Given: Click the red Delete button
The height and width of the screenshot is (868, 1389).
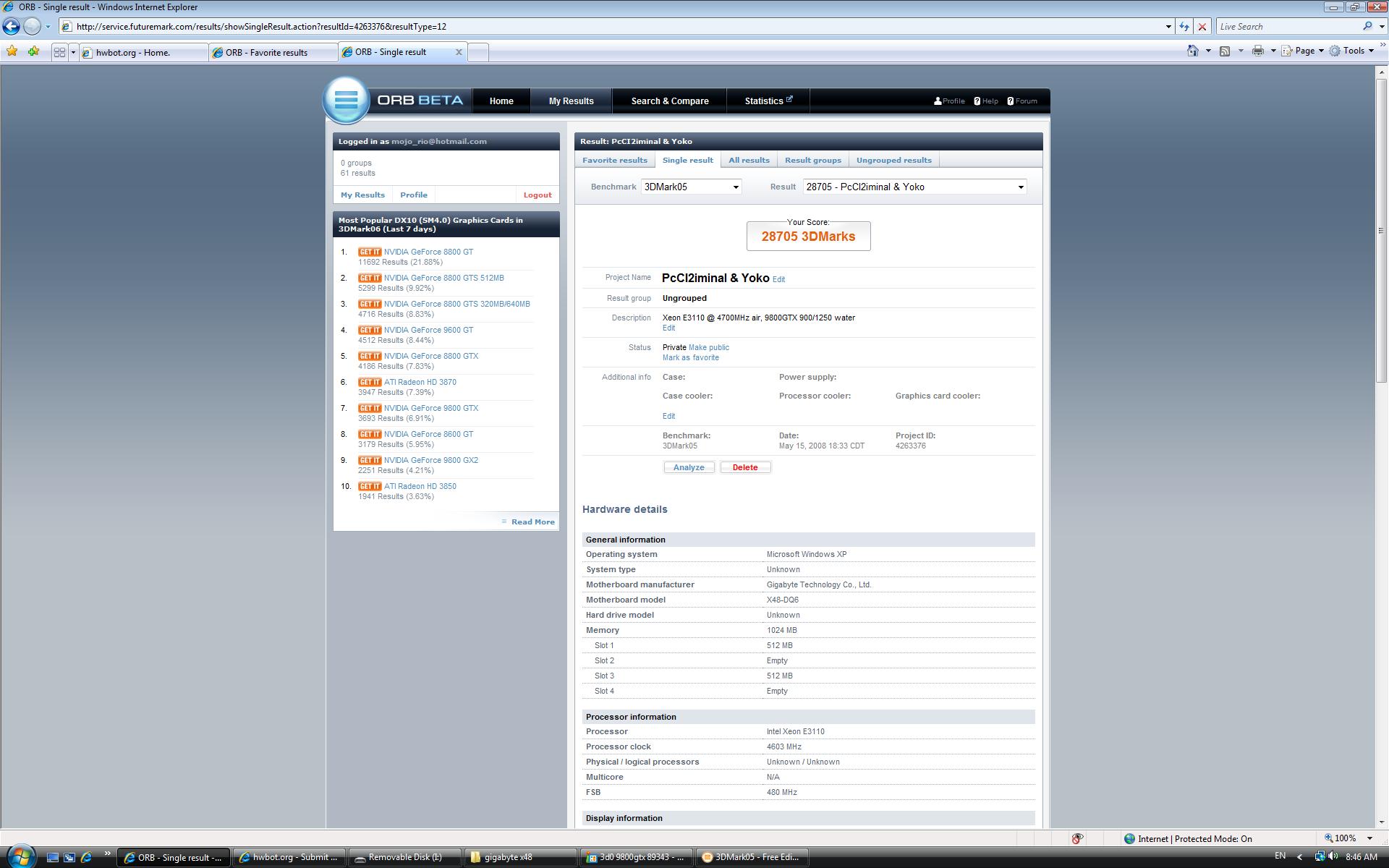Looking at the screenshot, I should 745,467.
